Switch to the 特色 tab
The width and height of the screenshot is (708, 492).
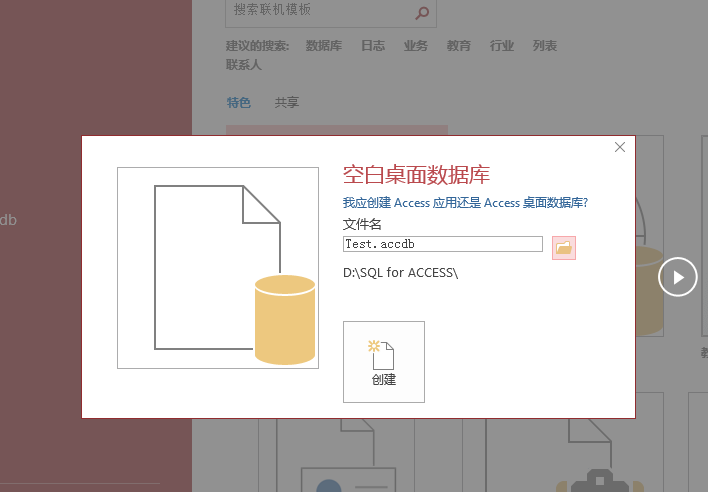coord(238,102)
